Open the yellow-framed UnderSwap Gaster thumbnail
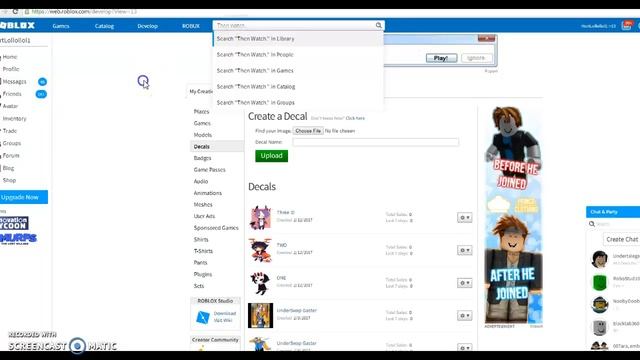This screenshot has height=360, width=640. pyautogui.click(x=260, y=316)
